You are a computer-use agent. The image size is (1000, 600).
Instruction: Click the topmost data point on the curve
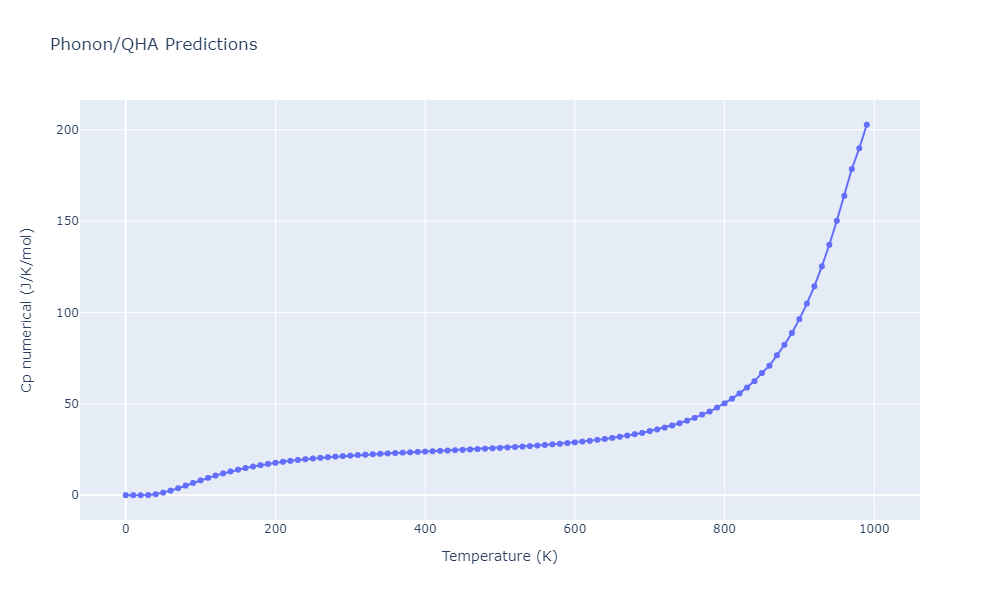point(866,125)
